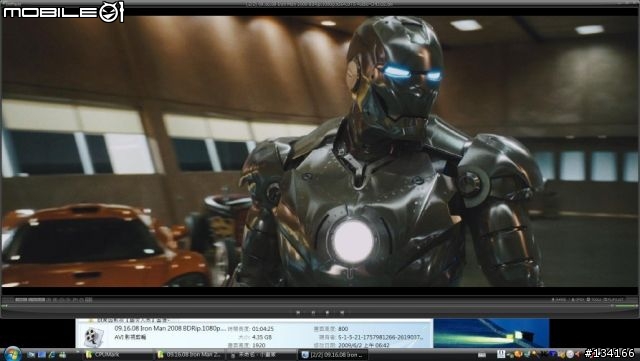Click the file size value 4.35 GB
This screenshot has width=640, height=361.
point(262,337)
